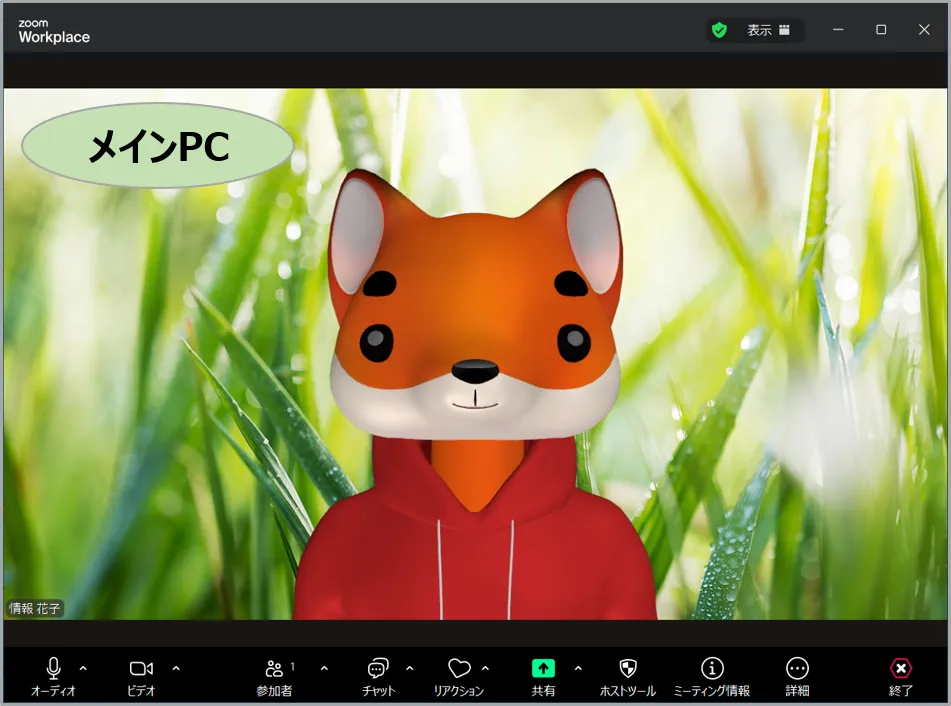The image size is (951, 706).
Task: Expand the share options arrow next to 共有
Action: point(578,668)
